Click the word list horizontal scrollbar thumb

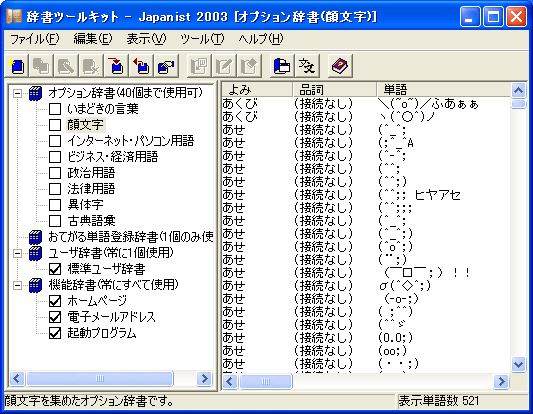click(266, 381)
